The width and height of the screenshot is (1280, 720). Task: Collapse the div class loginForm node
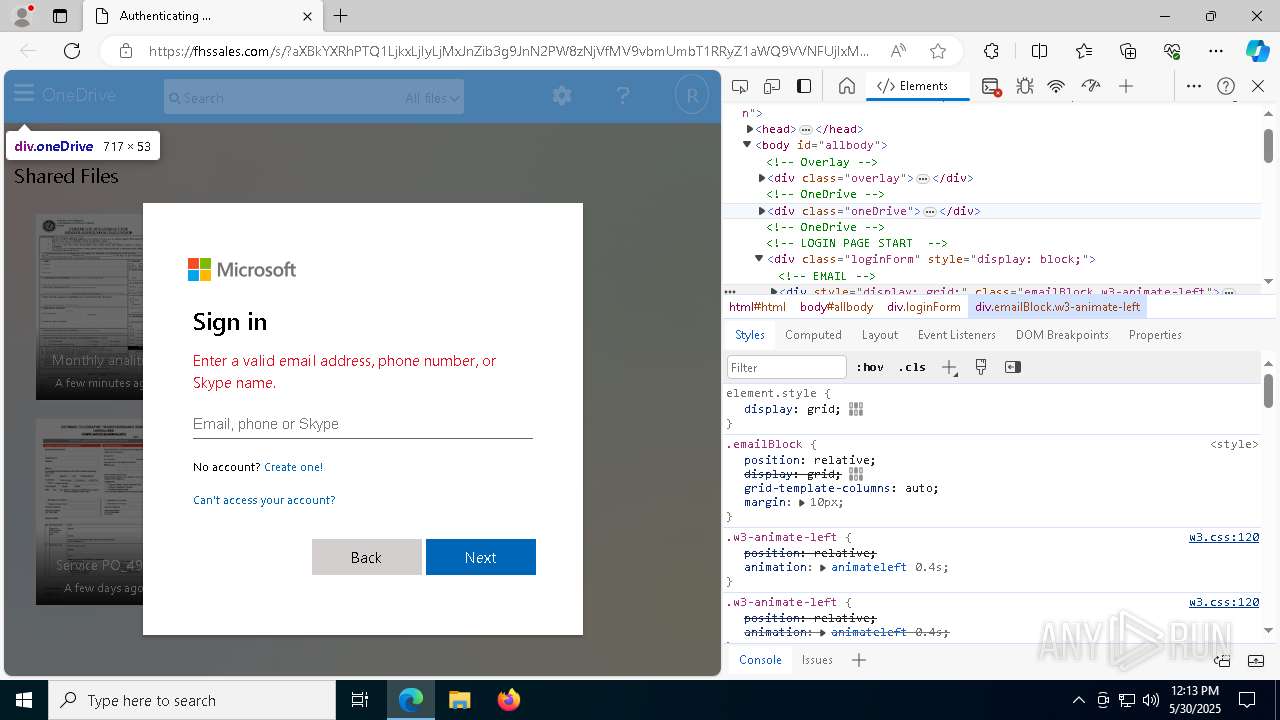coord(759,259)
